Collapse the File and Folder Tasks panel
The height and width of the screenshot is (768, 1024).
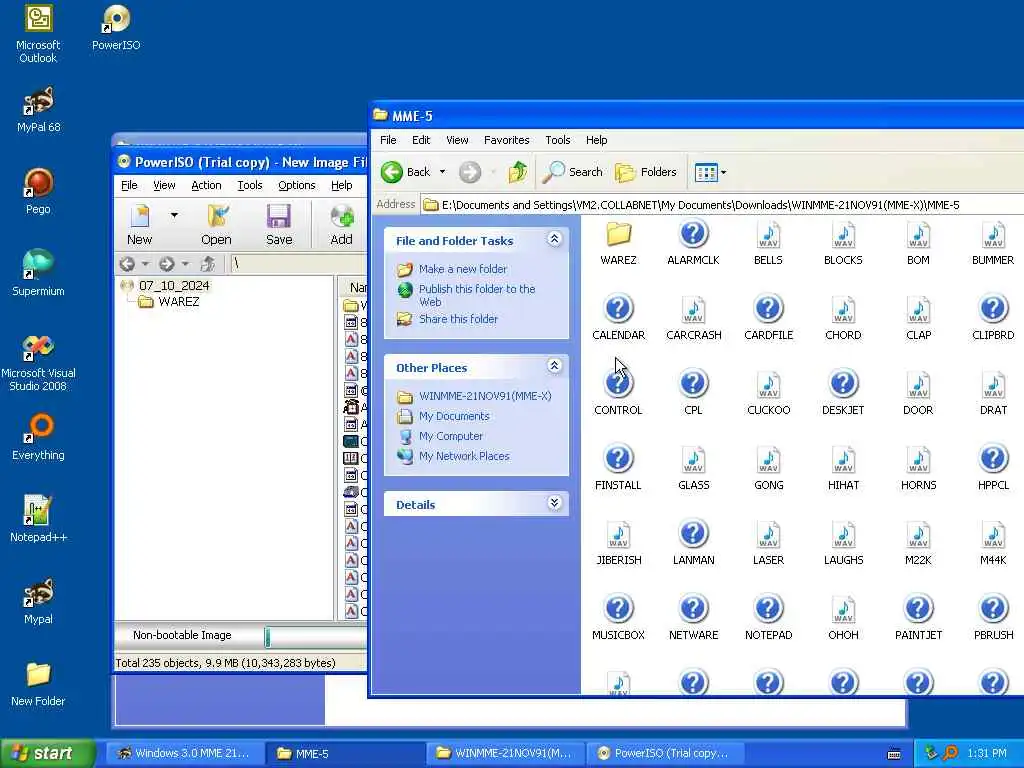[x=554, y=239]
